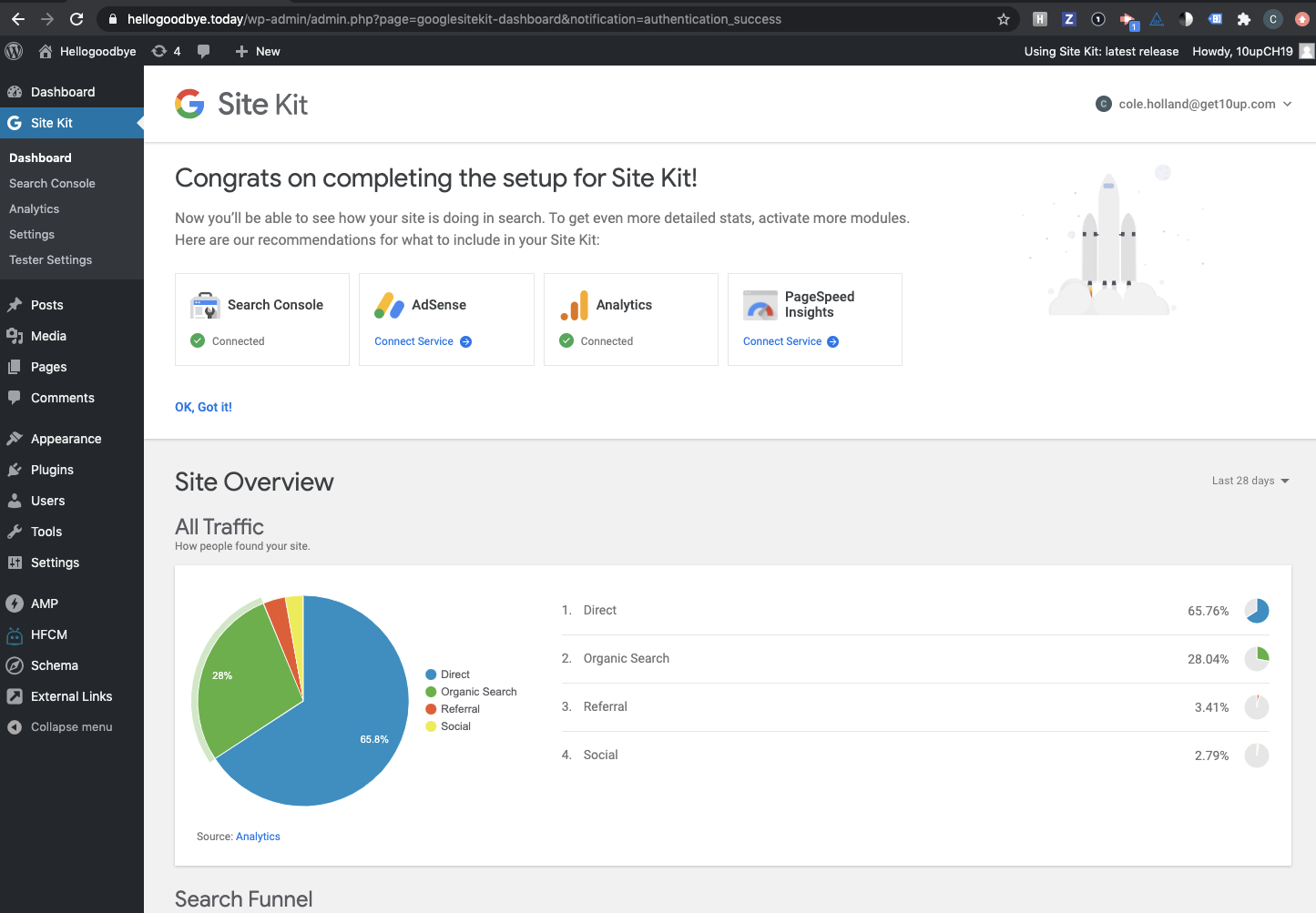
Task: Reload the page in the browser
Action: 77,19
